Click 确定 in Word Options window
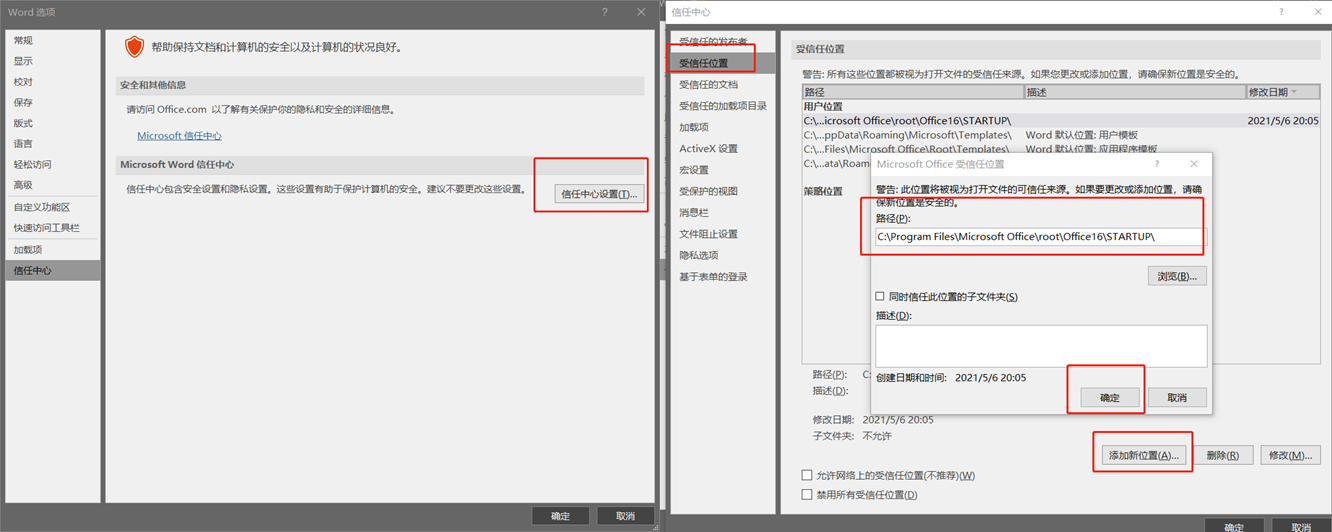 tap(561, 516)
